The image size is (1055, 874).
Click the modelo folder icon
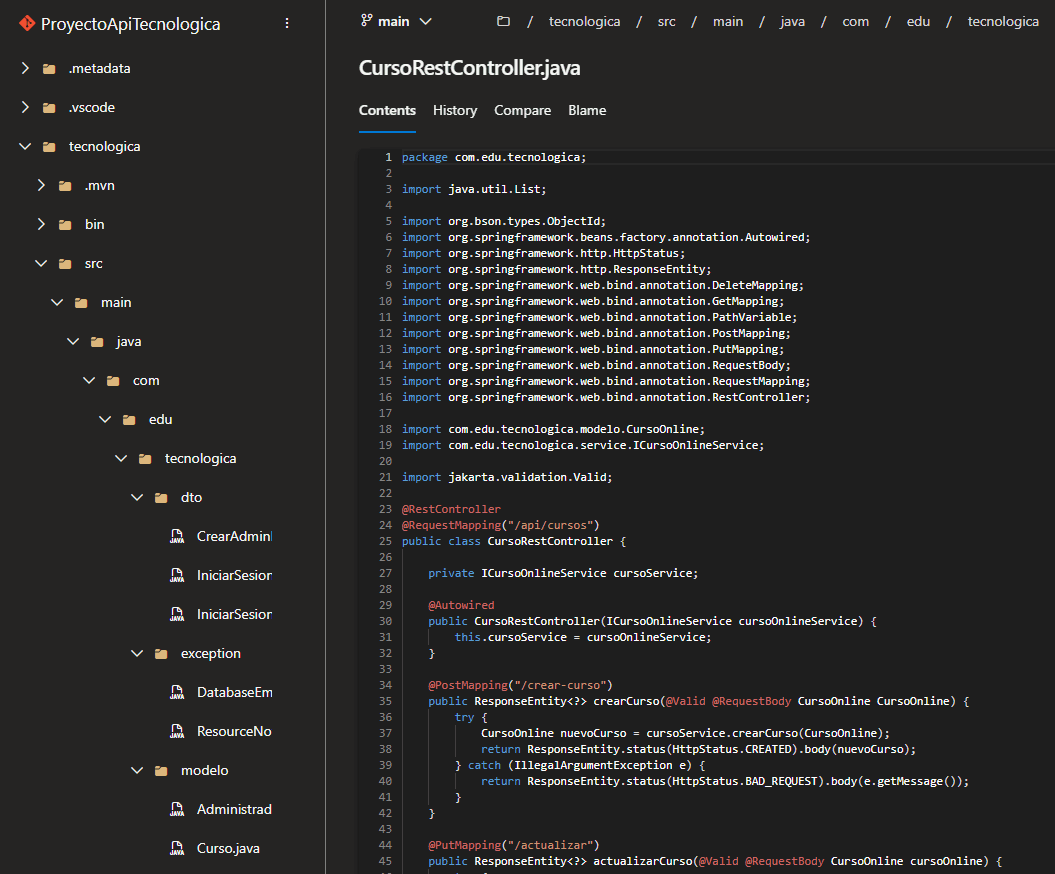(x=161, y=771)
